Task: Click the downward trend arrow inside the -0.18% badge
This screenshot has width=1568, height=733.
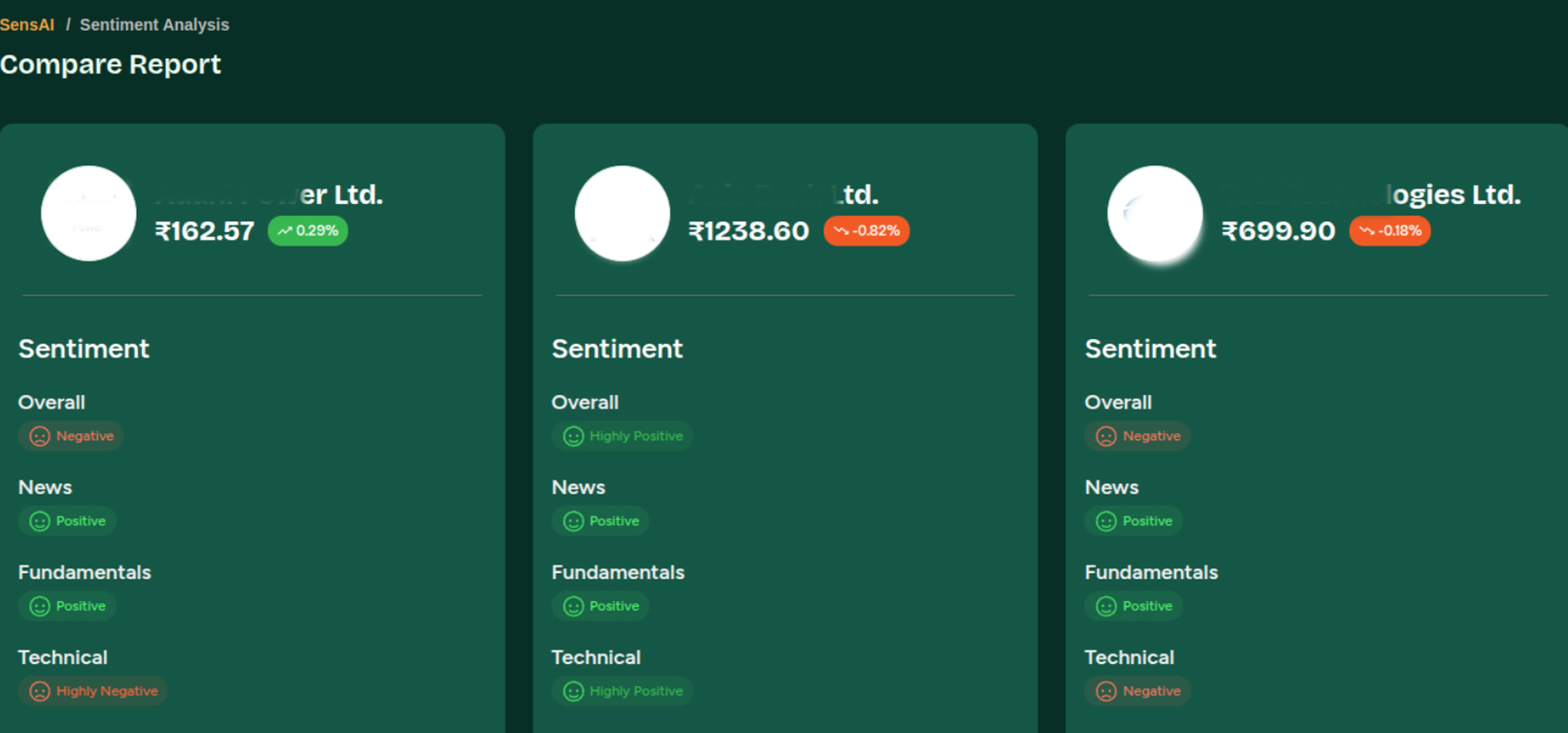Action: [1365, 231]
